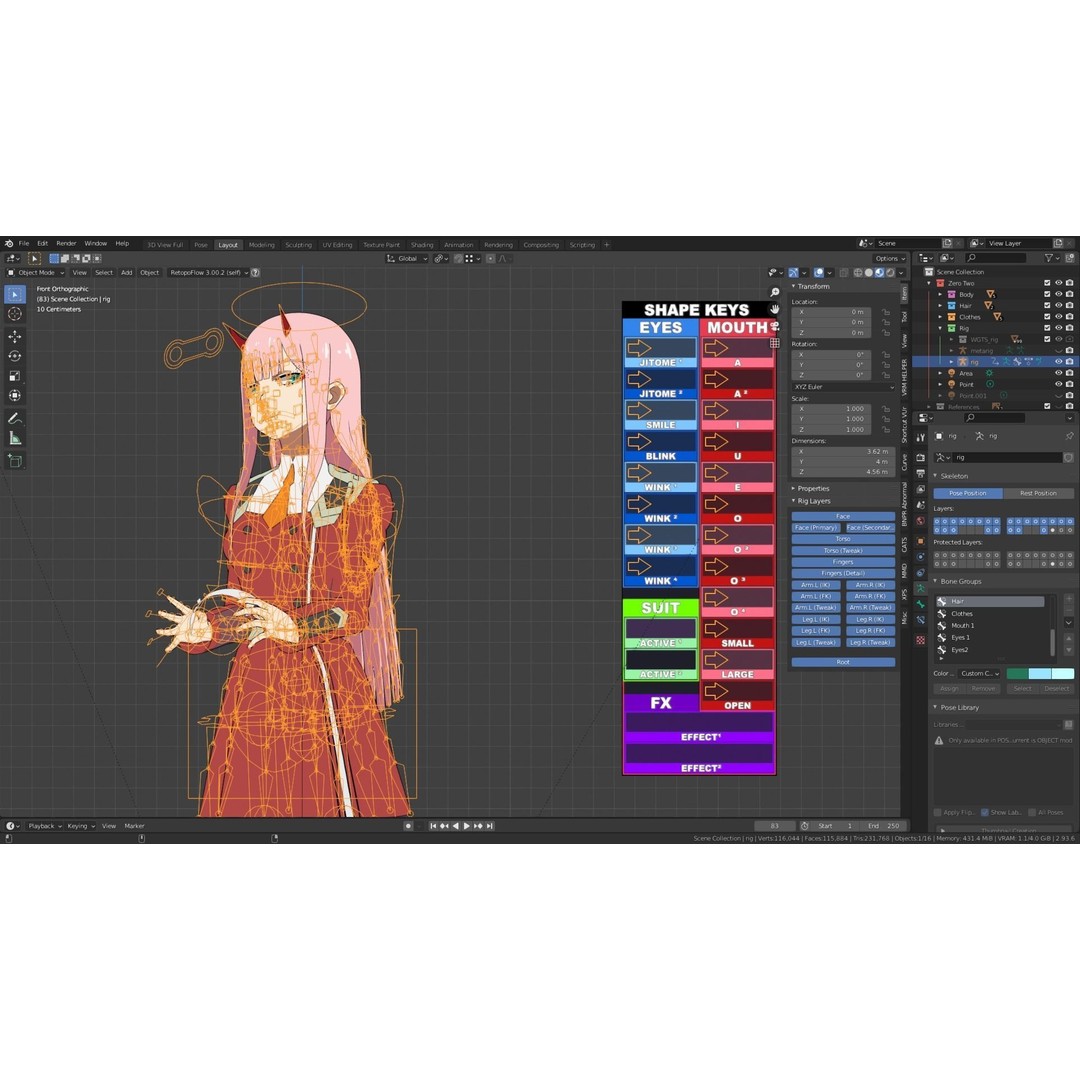This screenshot has width=1080, height=1080.
Task: Open Global transform orientation dropdown
Action: [x=407, y=259]
